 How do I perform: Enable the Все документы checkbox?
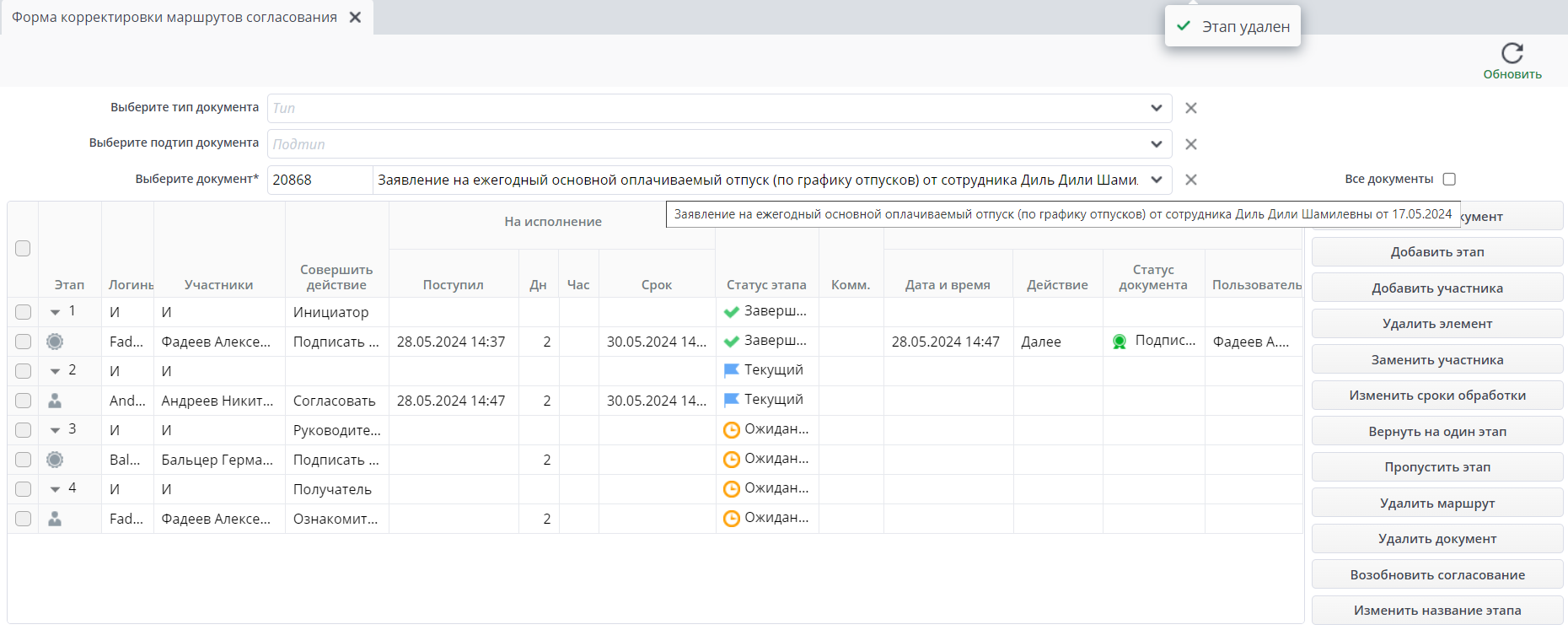point(1449,179)
